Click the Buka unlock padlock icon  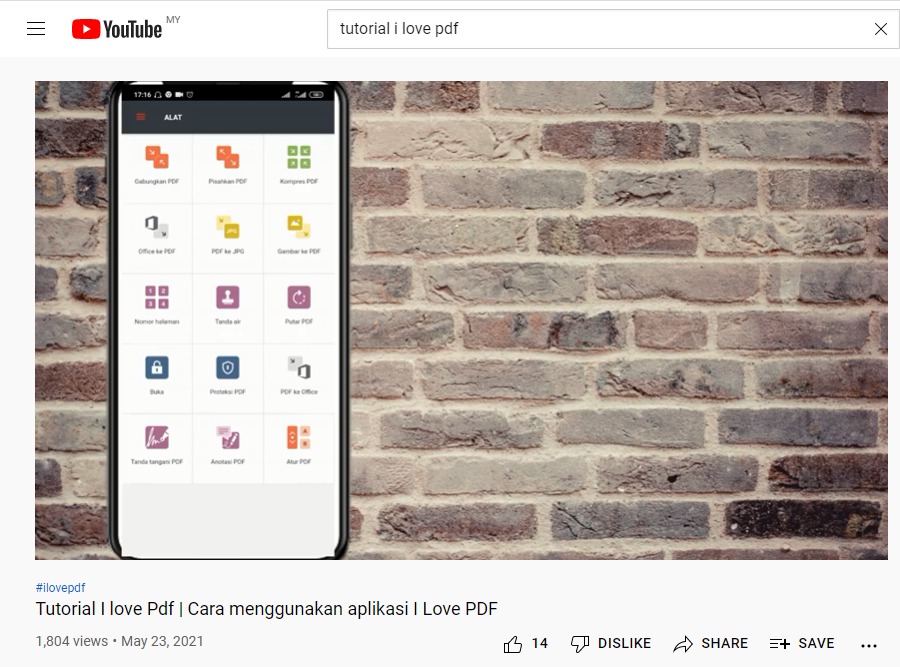pyautogui.click(x=157, y=367)
